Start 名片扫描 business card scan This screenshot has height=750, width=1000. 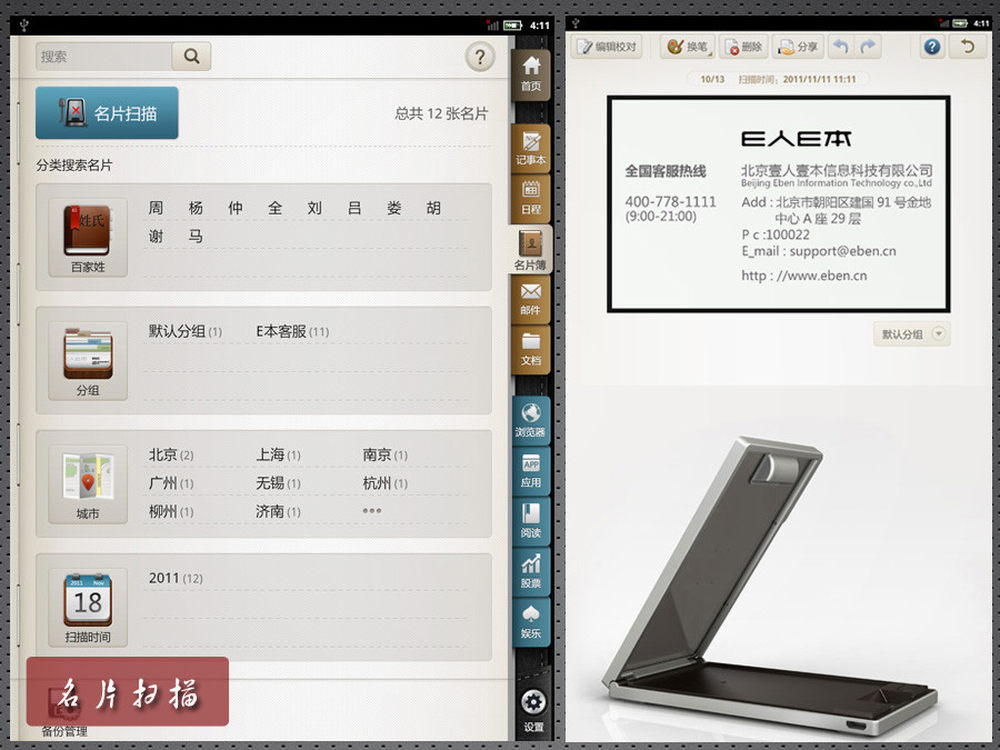coord(107,113)
